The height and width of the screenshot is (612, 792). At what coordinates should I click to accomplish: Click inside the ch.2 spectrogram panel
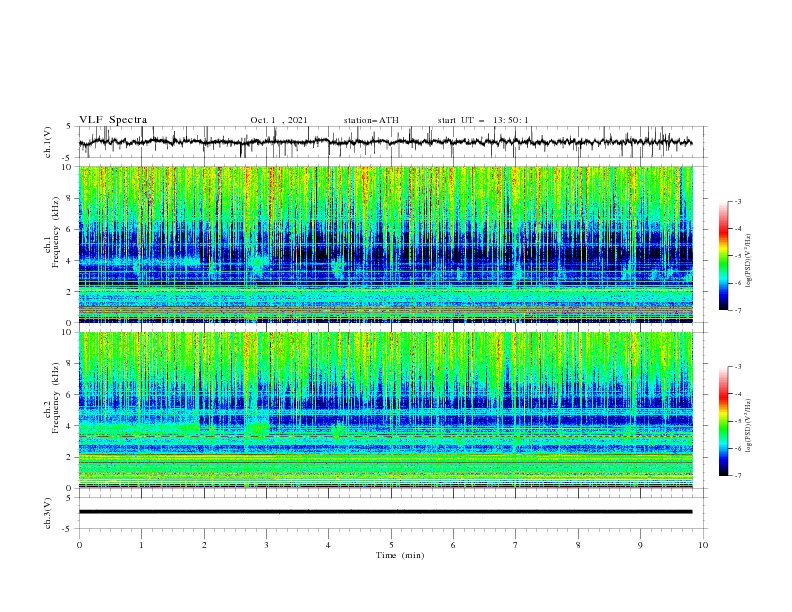pyautogui.click(x=385, y=410)
